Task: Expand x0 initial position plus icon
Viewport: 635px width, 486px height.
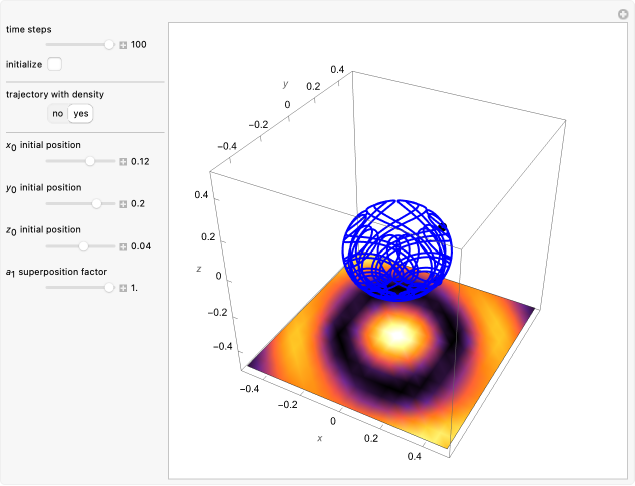Action: pos(123,161)
